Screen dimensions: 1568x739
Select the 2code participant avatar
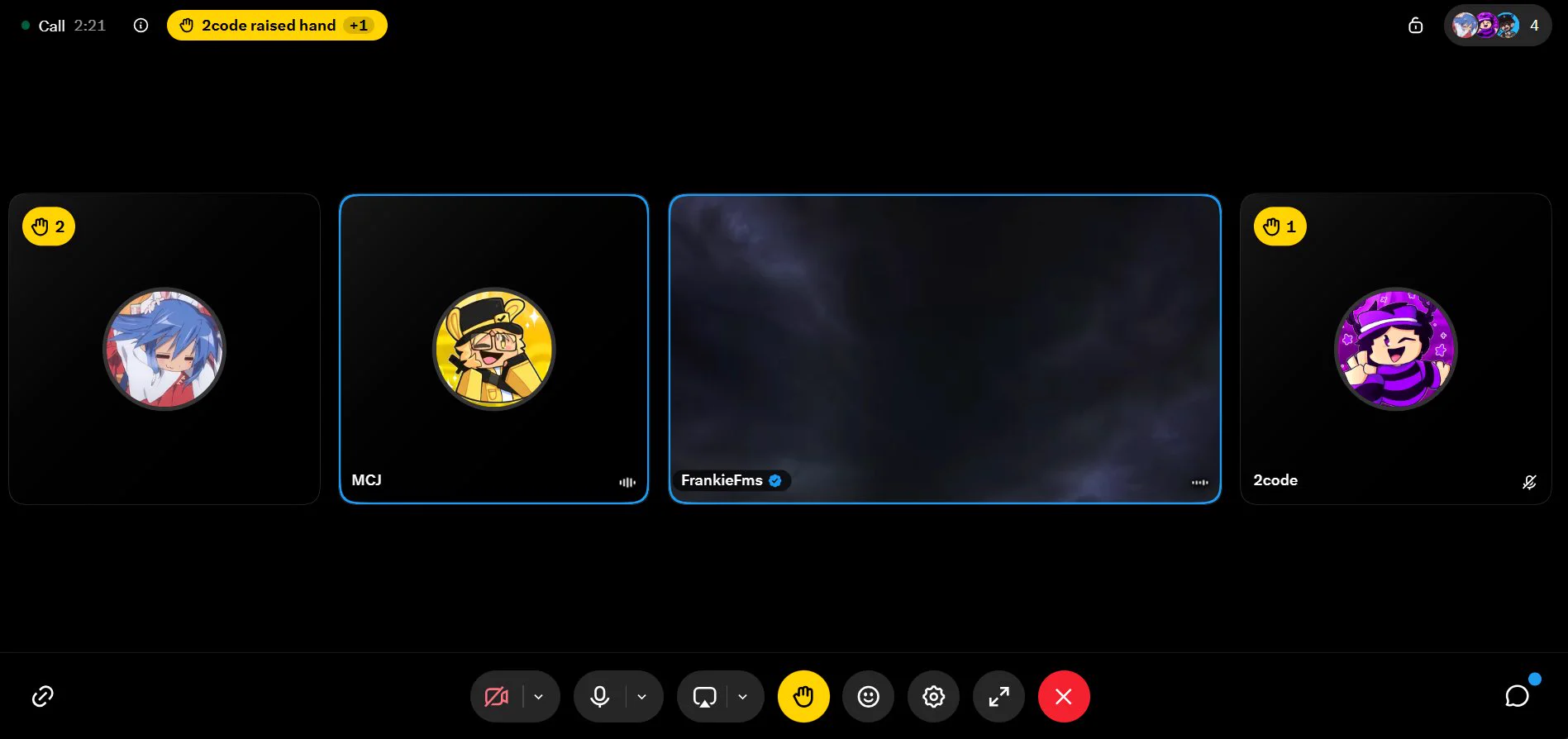(x=1396, y=349)
